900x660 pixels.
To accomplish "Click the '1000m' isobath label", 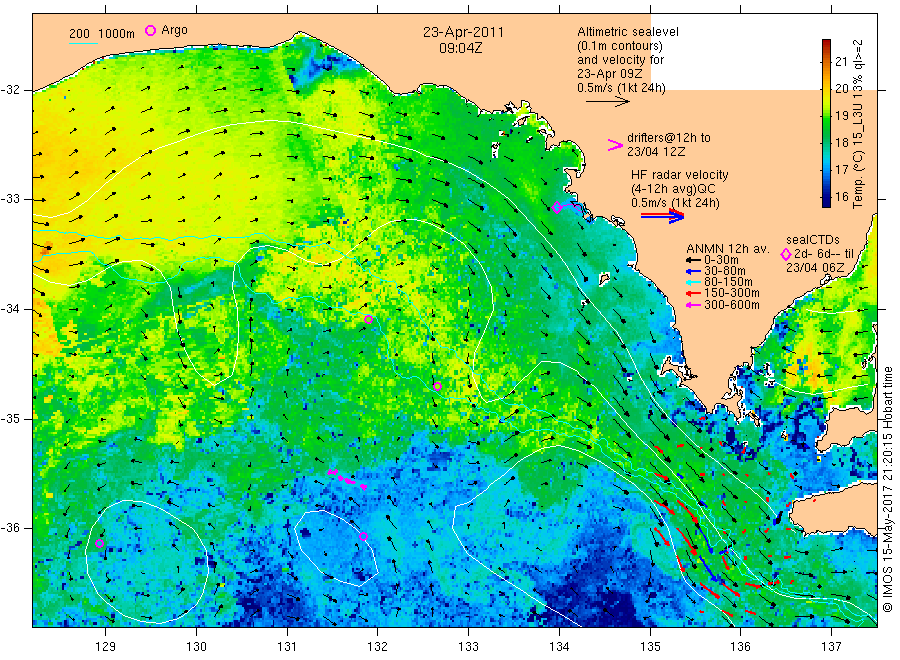I will tap(117, 34).
